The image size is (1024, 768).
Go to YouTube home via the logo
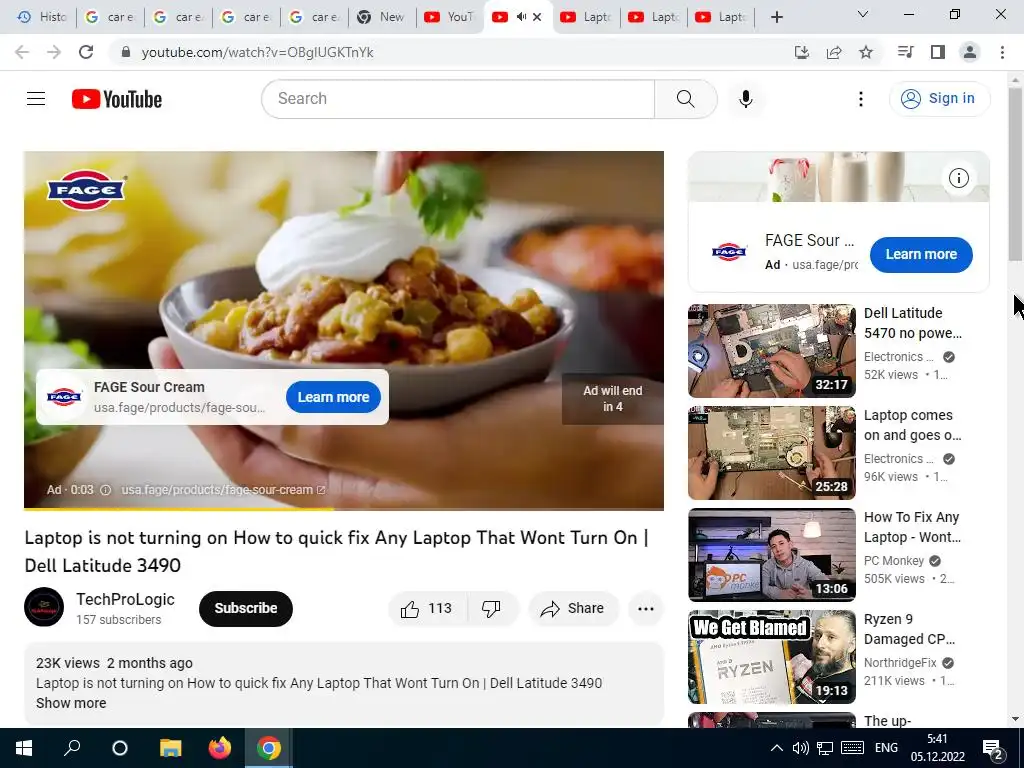(117, 99)
